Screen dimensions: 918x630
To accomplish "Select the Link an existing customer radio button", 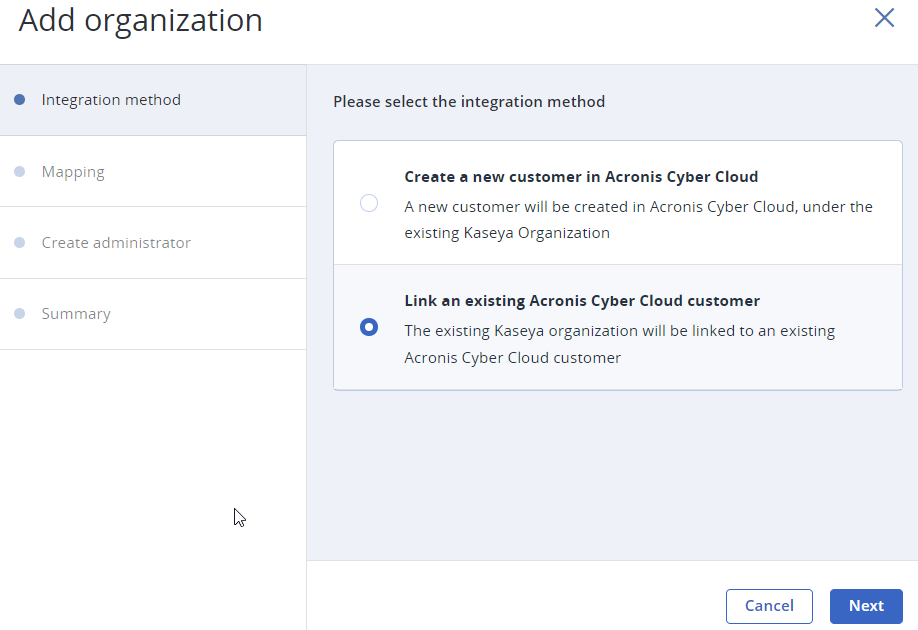I will click(x=369, y=327).
